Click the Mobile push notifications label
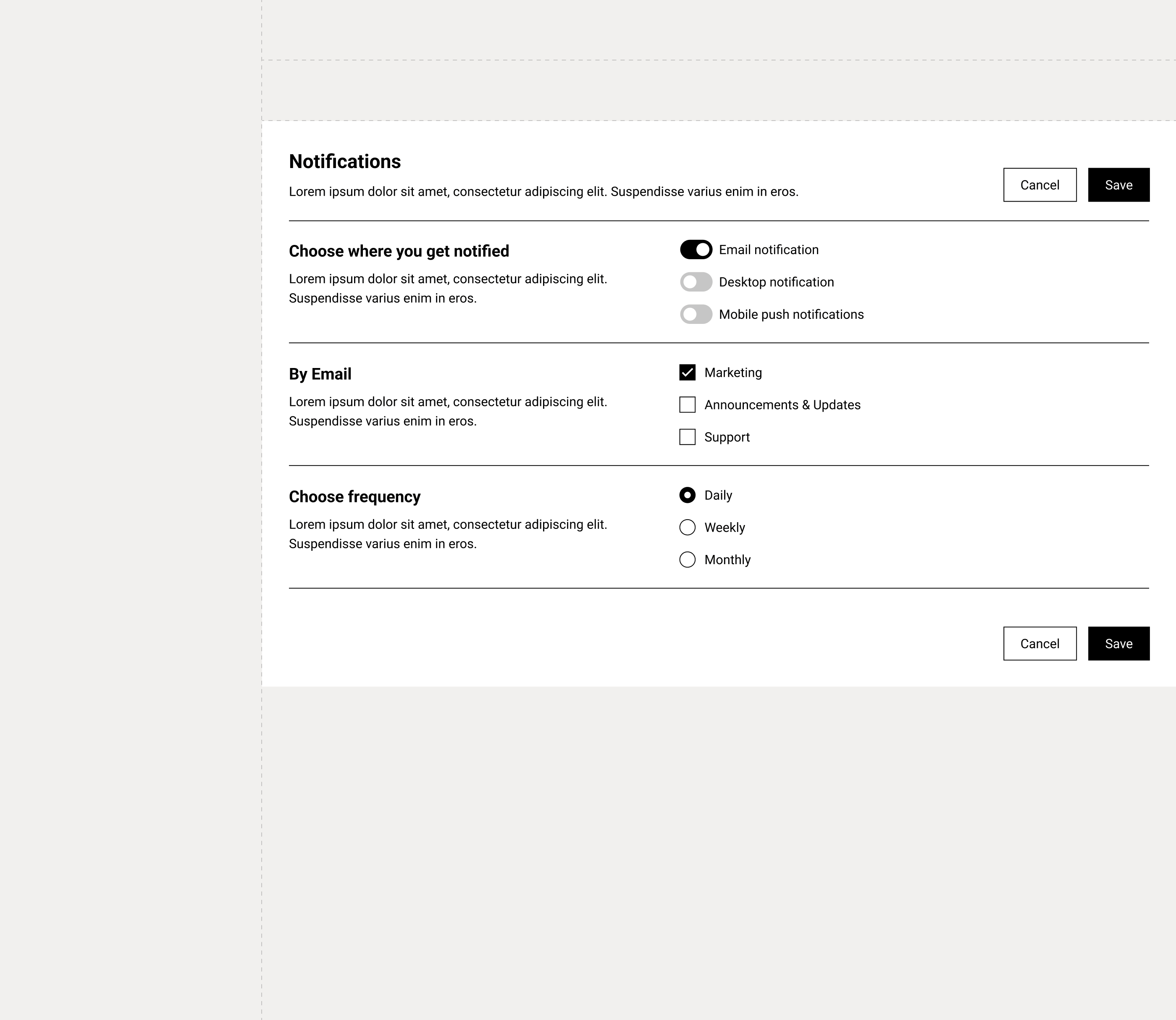Screen dimensions: 1176x1020 tap(791, 314)
